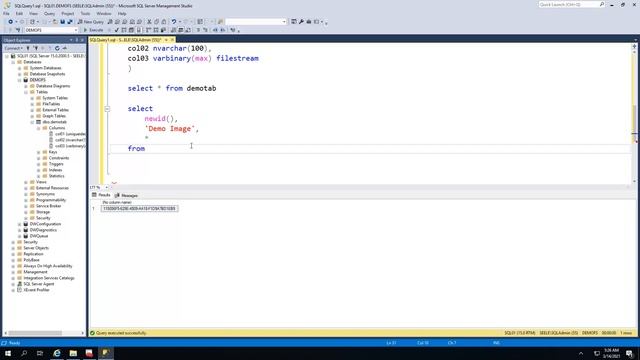Run the query with the Execute button
The height and width of the screenshot is (360, 640).
tap(93, 30)
